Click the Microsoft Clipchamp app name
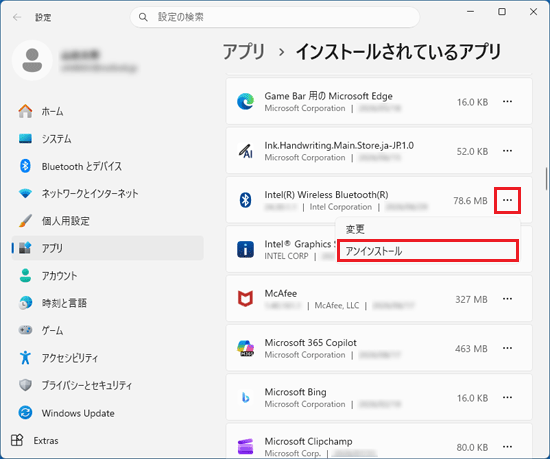Image resolution: width=550 pixels, height=459 pixels. pos(308,441)
